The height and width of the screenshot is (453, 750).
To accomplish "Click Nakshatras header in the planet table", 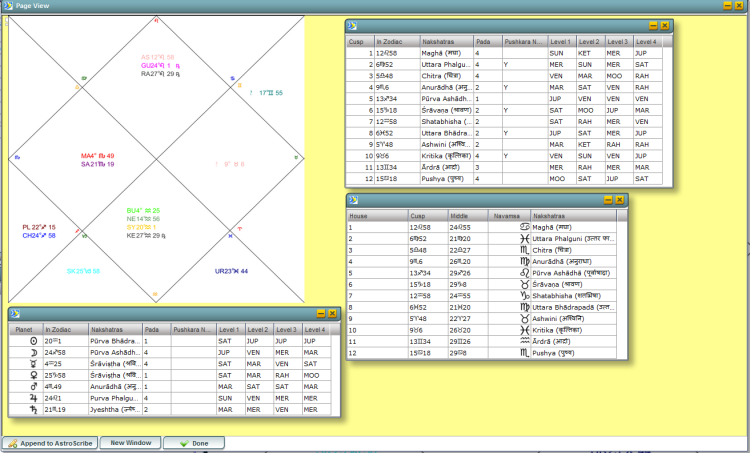I will (x=112, y=329).
